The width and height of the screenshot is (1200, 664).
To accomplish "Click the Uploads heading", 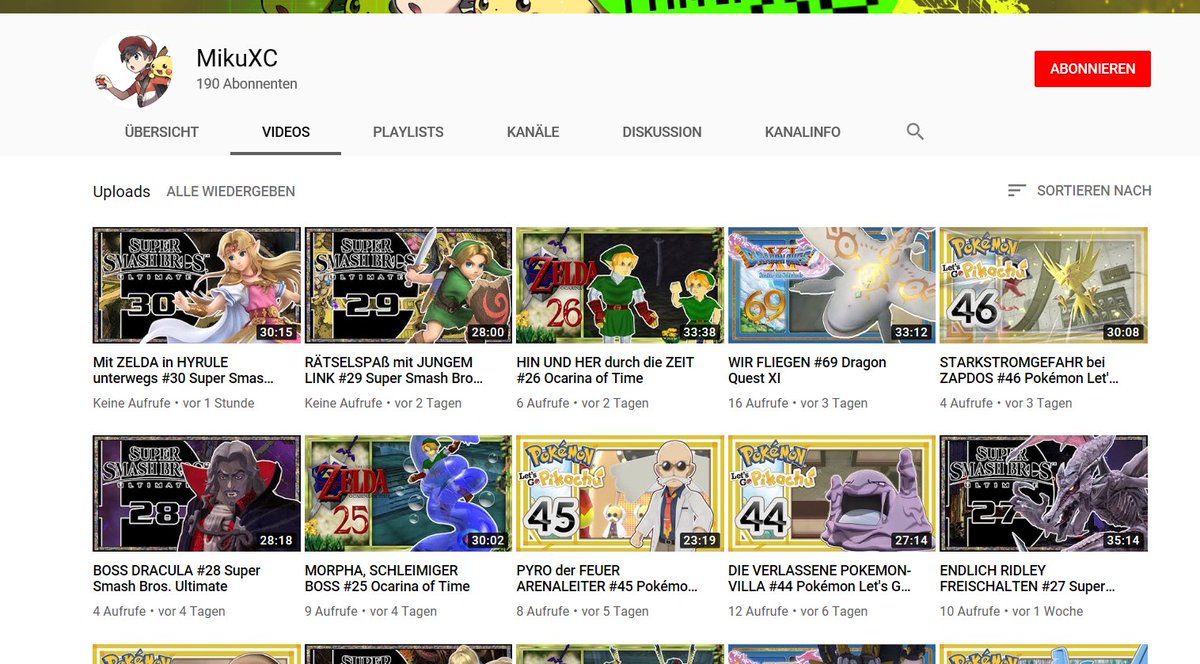I will pos(121,191).
